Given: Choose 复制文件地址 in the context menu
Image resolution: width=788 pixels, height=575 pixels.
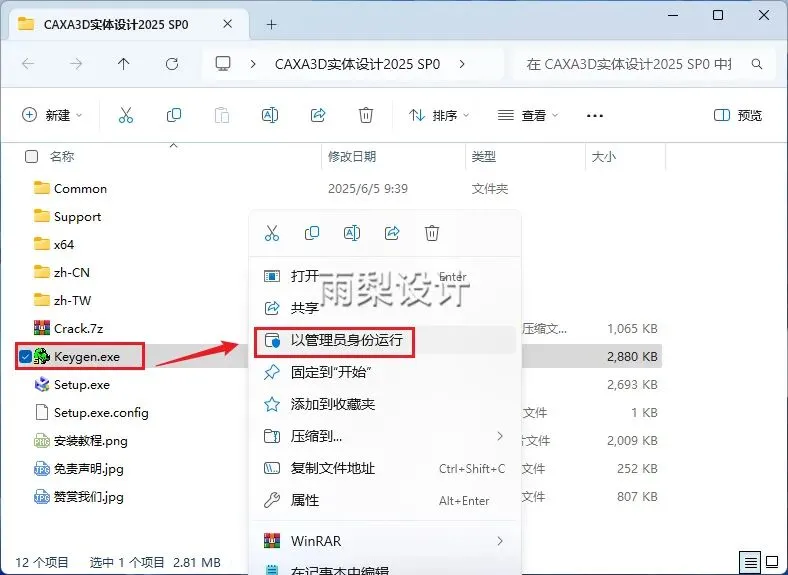Looking at the screenshot, I should 385,468.
